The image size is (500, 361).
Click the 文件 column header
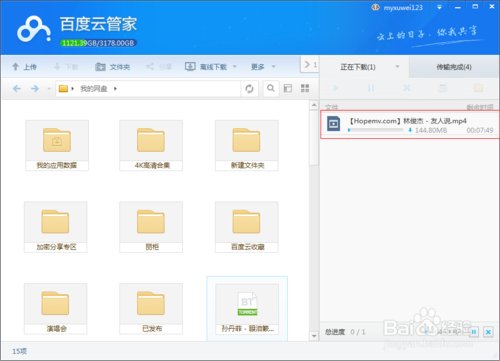pyautogui.click(x=331, y=107)
